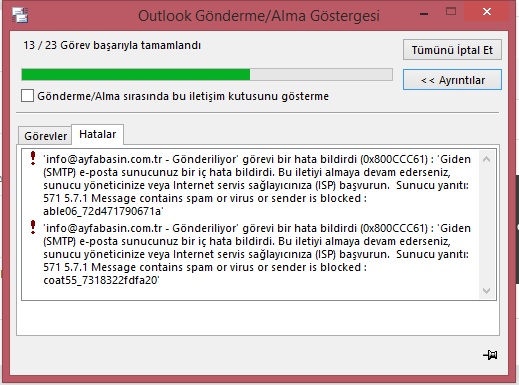Click the '13 / 23 Görev başarıyla tamamlandı' status text
Image resolution: width=519 pixels, height=385 pixels.
[x=112, y=45]
